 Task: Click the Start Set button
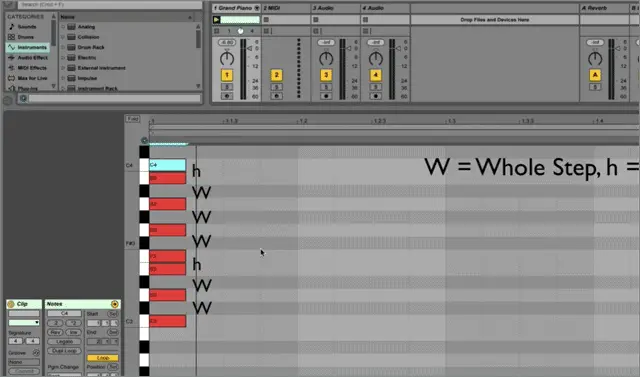113,314
